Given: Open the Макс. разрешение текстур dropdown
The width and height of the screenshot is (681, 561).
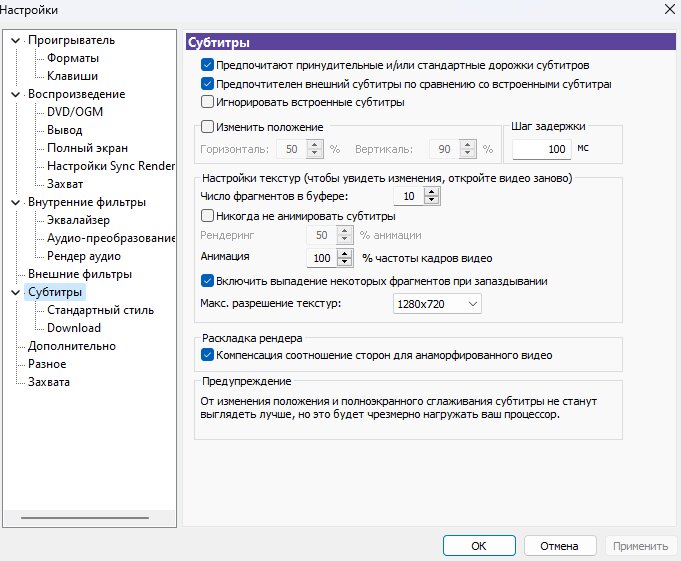Looking at the screenshot, I should click(437, 304).
